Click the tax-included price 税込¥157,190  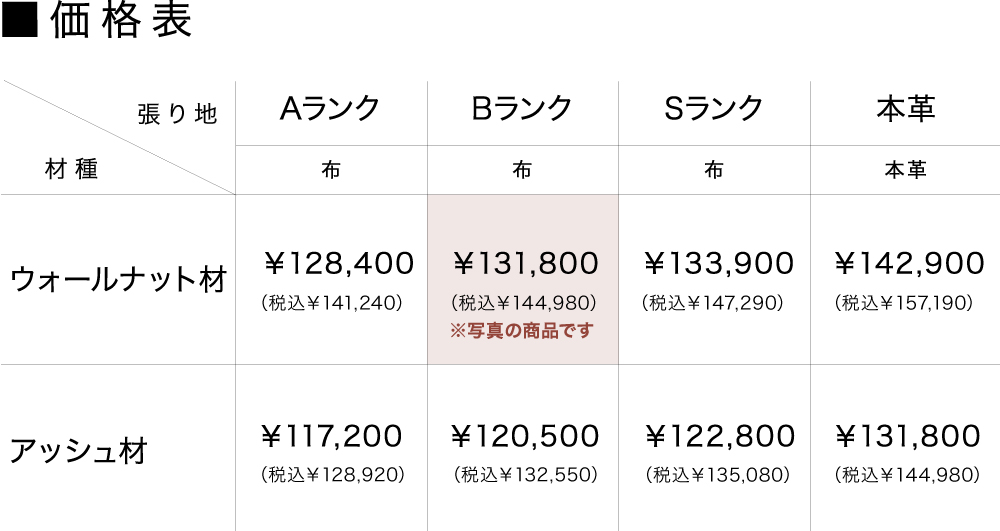pos(905,301)
